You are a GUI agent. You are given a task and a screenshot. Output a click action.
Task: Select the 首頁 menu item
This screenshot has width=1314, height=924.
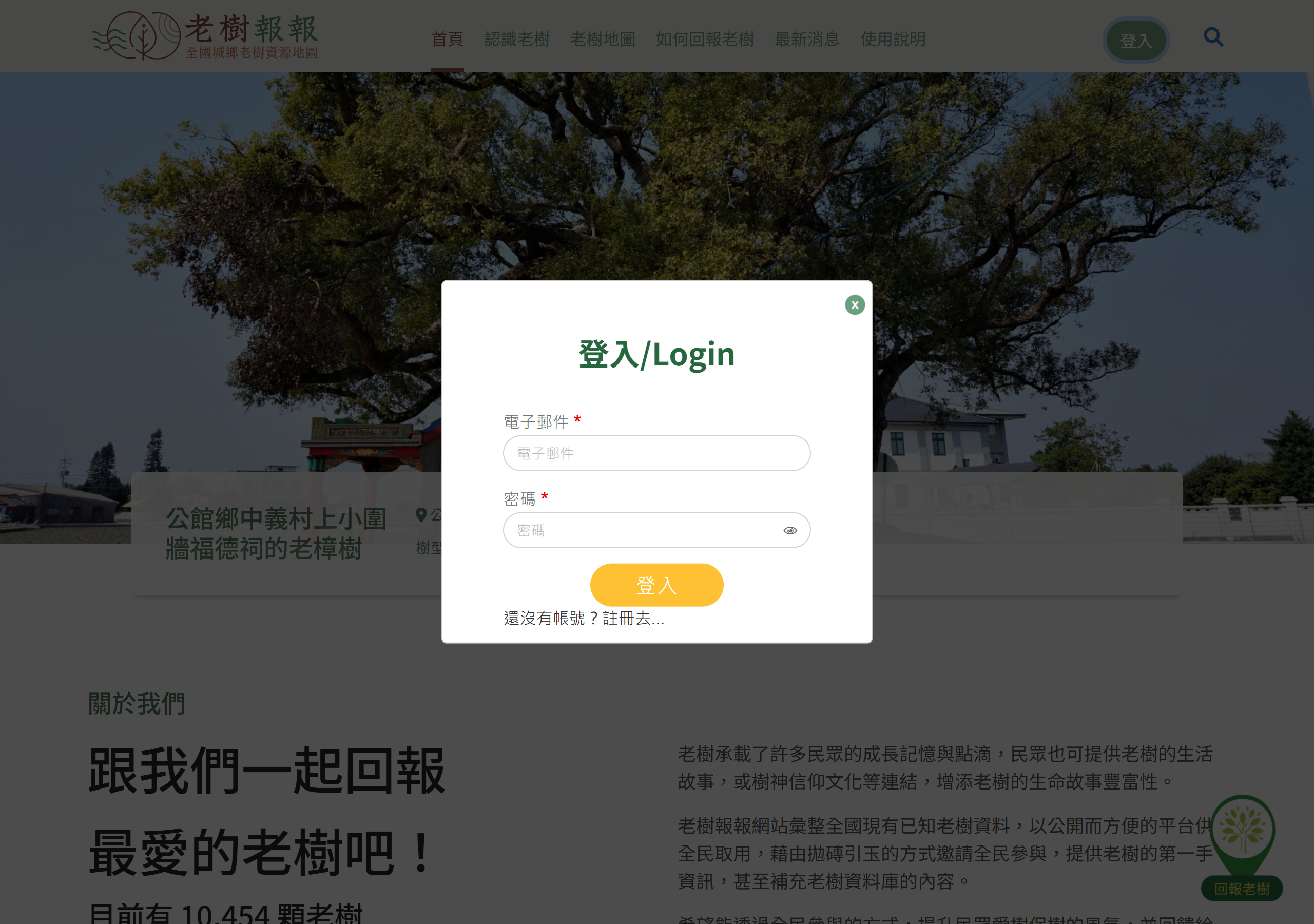(x=447, y=39)
